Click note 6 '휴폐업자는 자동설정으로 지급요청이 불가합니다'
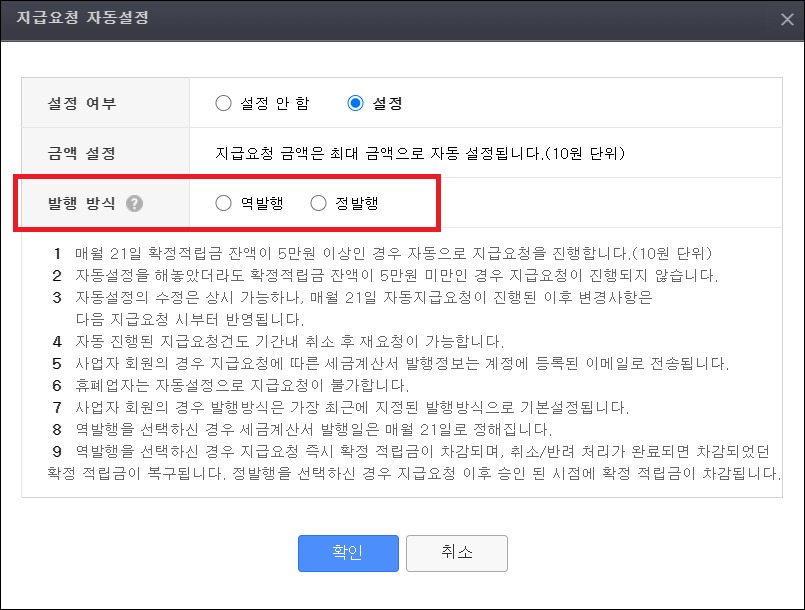This screenshot has width=805, height=610. [x=242, y=386]
